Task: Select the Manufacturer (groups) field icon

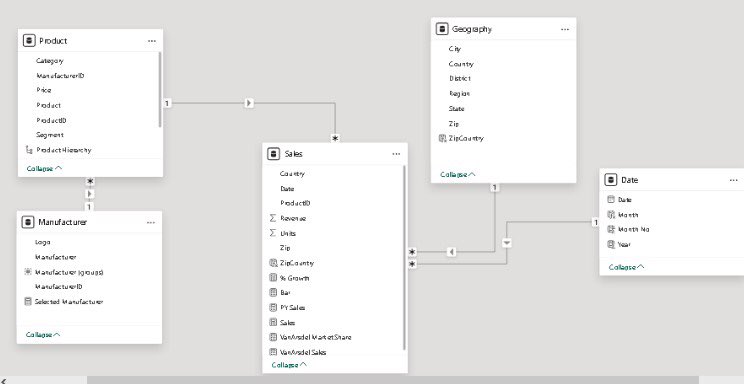Action: 28,272
